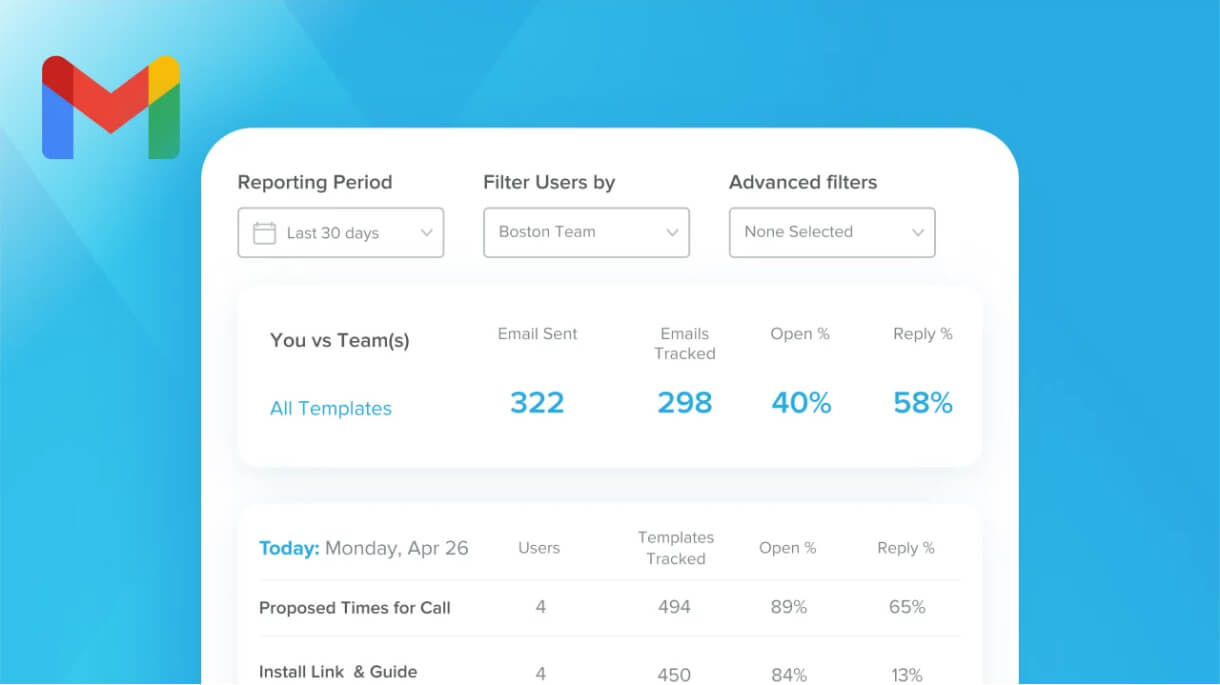This screenshot has width=1220, height=685.
Task: Click the chevron in Reporting Period field
Action: (x=426, y=233)
